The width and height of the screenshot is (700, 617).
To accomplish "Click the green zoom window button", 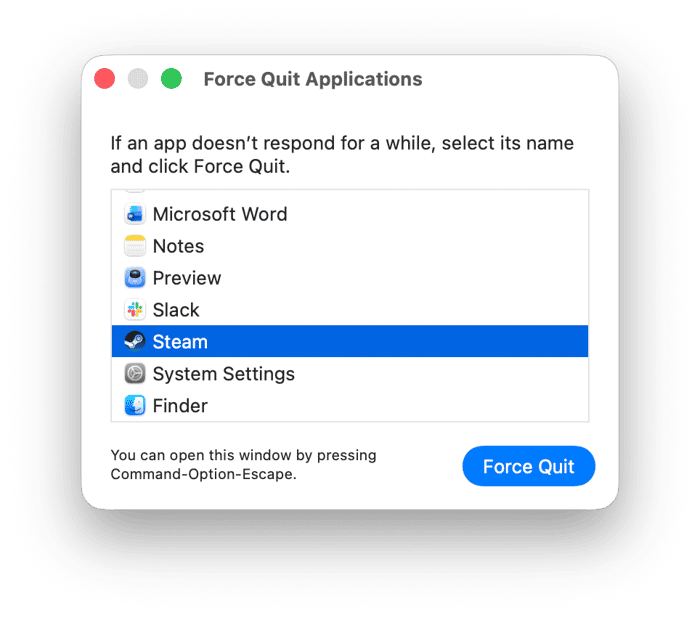I will coord(171,79).
